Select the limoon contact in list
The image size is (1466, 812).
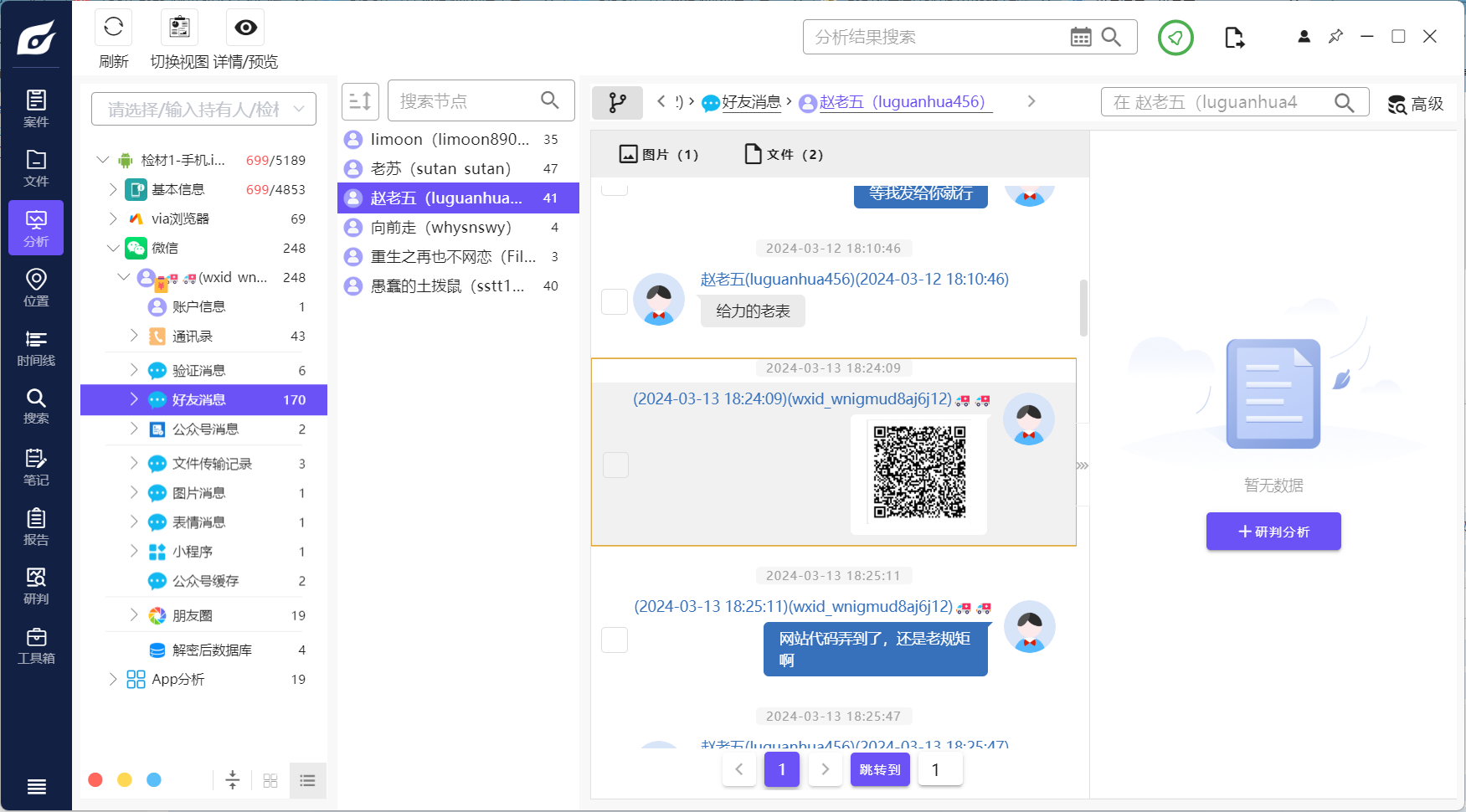point(458,139)
